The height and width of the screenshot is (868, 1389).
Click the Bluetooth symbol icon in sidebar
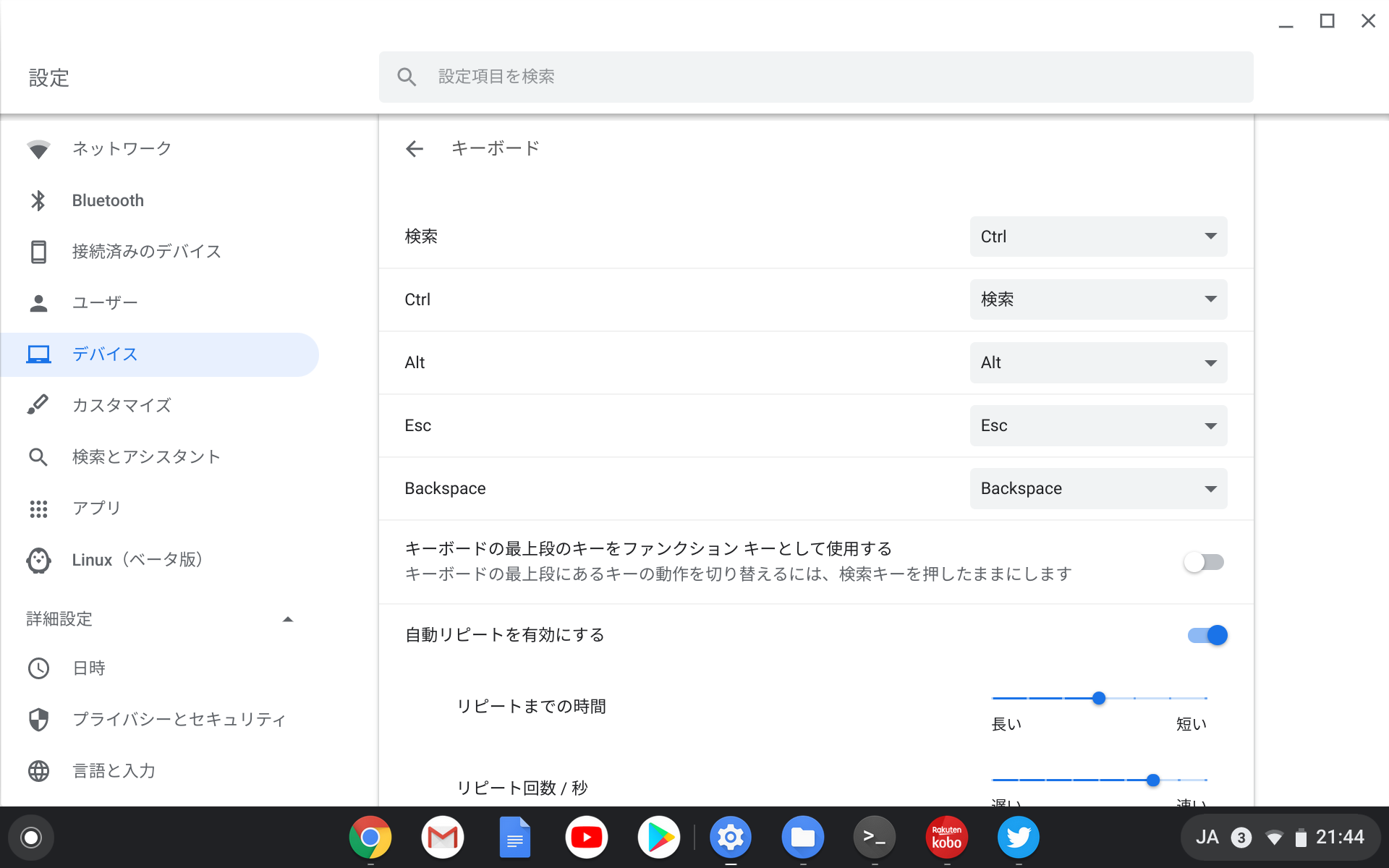(38, 200)
